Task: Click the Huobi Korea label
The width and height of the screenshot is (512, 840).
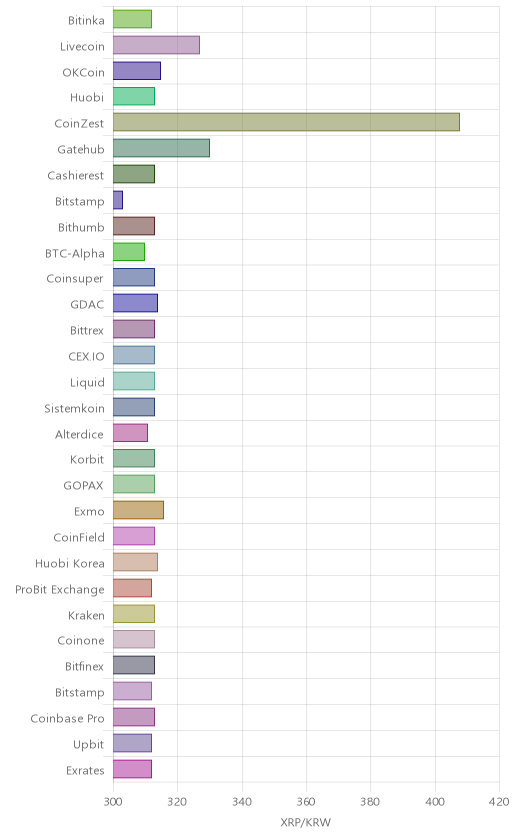Action: pos(70,563)
